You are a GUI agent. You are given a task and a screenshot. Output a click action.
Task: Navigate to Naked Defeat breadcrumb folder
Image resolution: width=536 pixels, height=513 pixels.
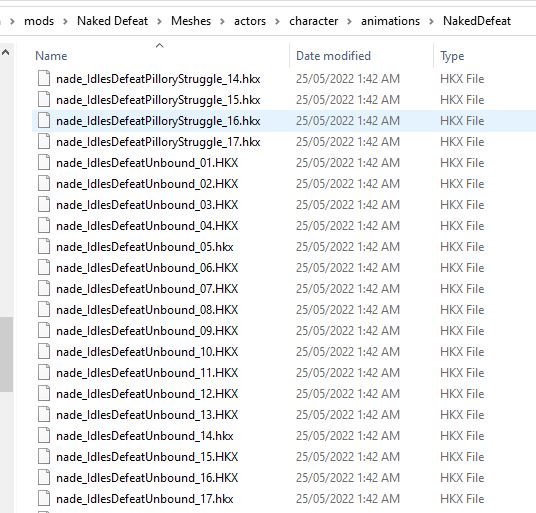[112, 21]
